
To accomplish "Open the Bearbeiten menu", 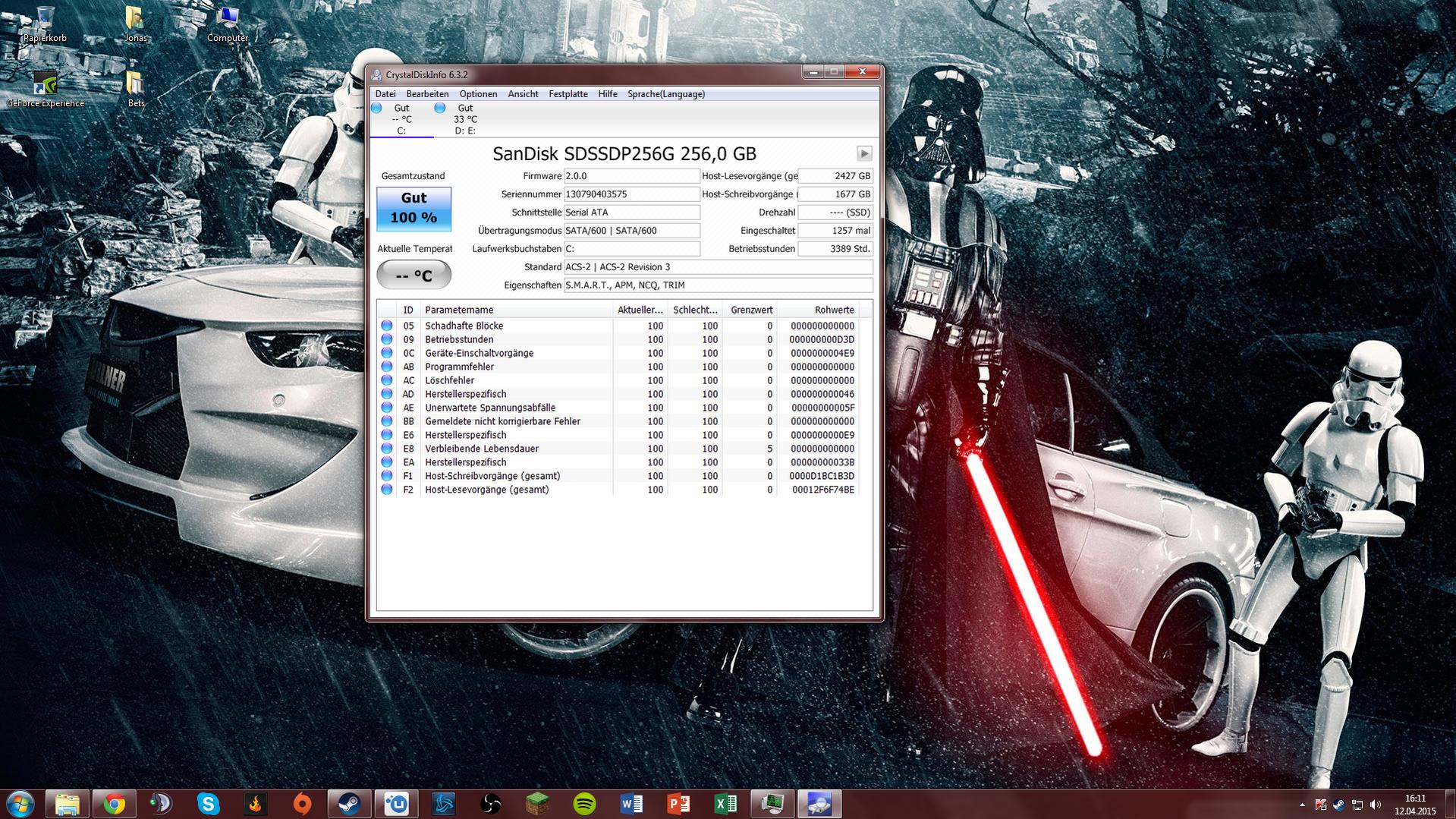I will click(427, 94).
